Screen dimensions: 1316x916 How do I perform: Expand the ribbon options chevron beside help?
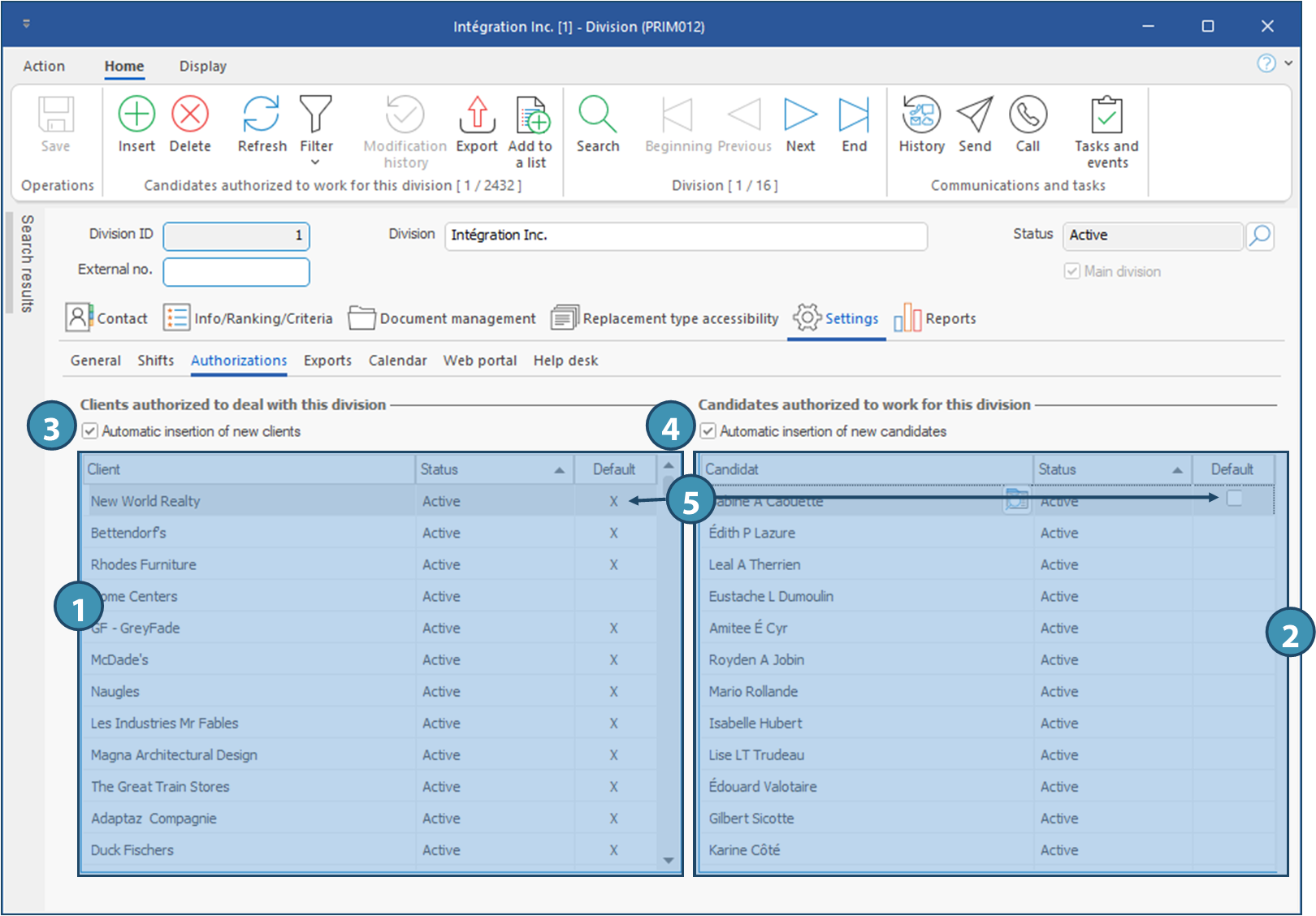[x=1288, y=63]
